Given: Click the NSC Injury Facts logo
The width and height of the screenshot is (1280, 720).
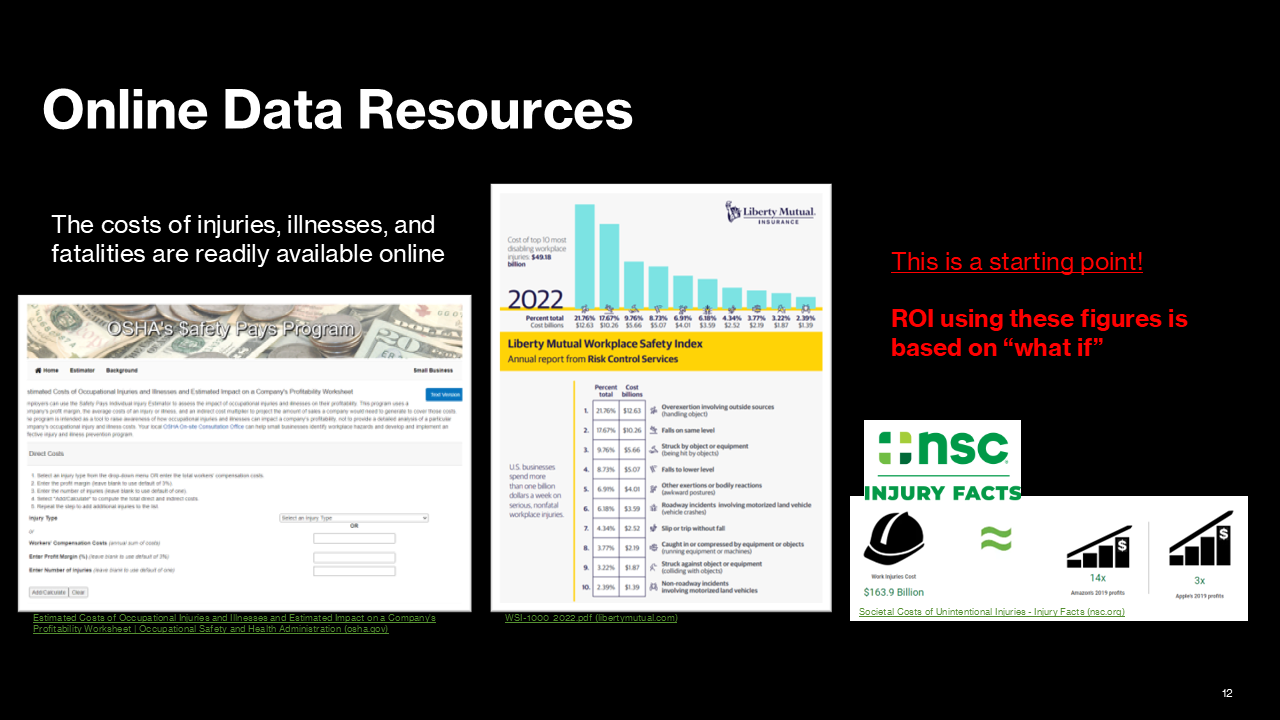Looking at the screenshot, I should point(943,460).
